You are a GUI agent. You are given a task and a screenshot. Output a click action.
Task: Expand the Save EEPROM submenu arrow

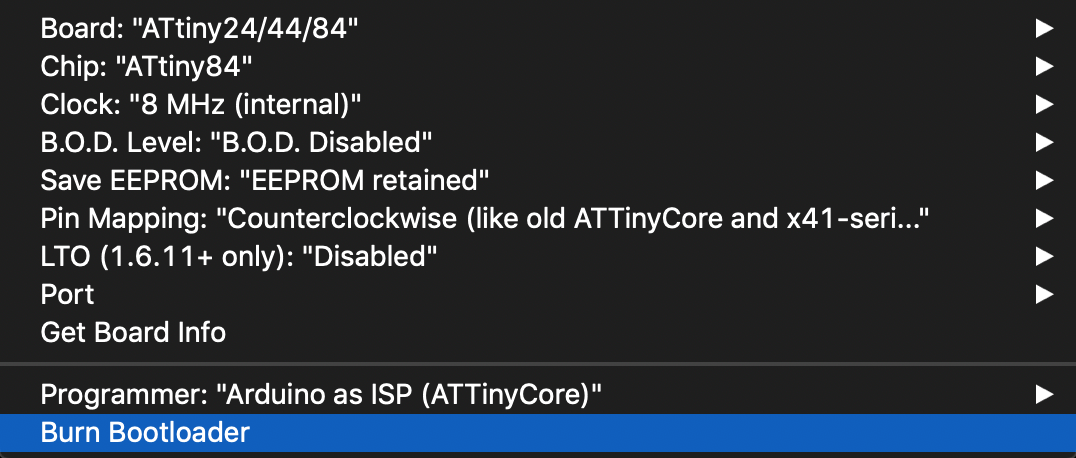(x=1044, y=180)
